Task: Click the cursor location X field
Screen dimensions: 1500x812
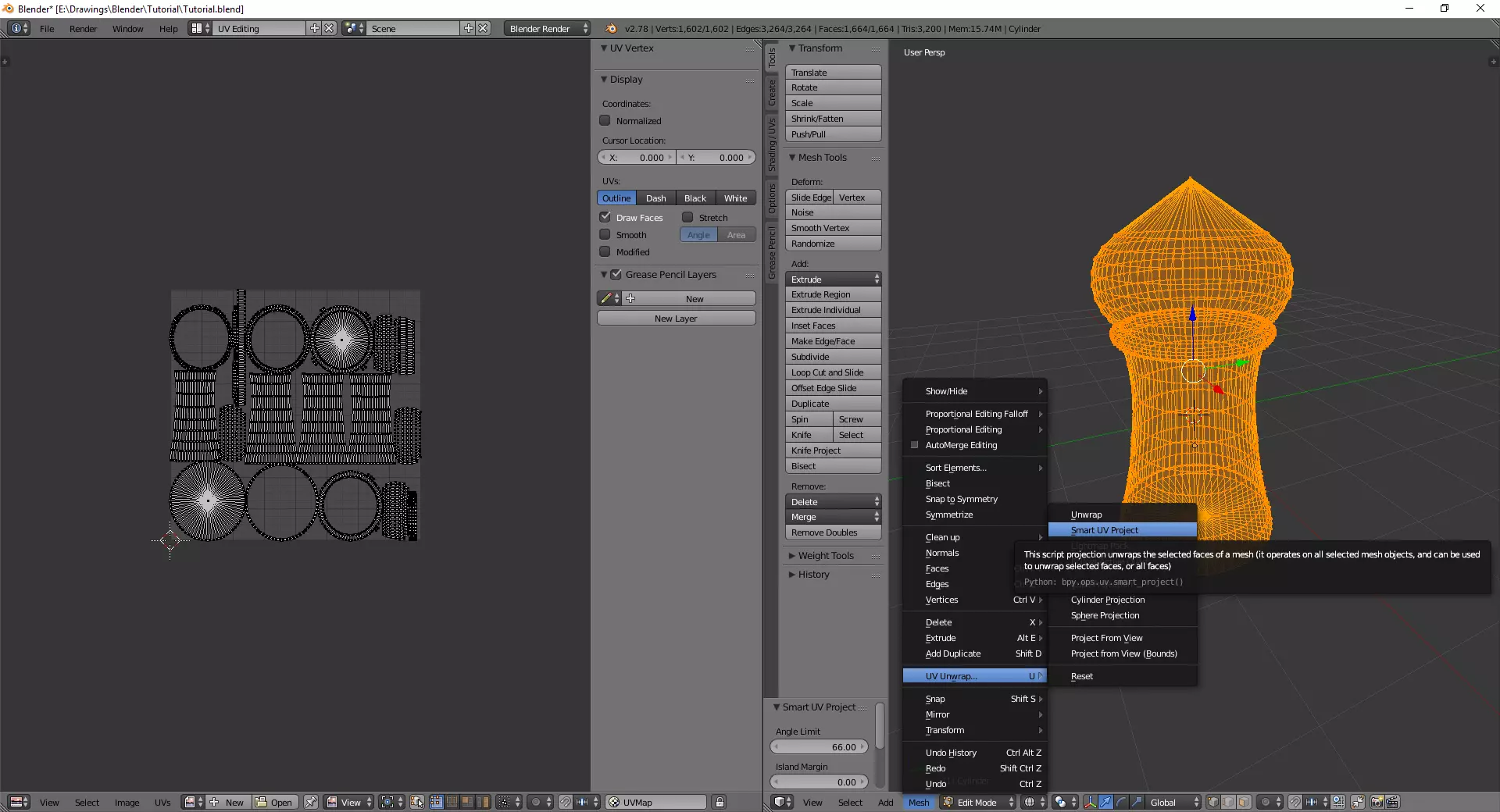Action: [x=637, y=158]
